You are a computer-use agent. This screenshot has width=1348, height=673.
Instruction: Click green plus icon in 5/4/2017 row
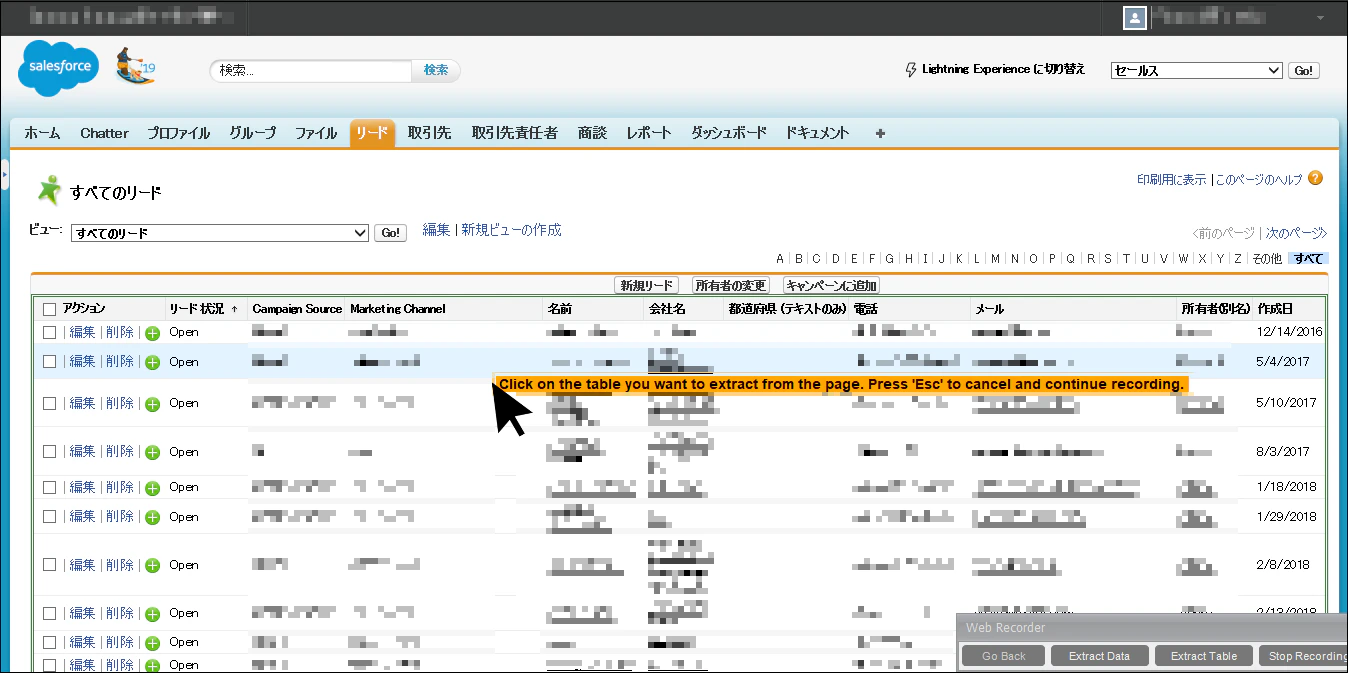tap(152, 362)
